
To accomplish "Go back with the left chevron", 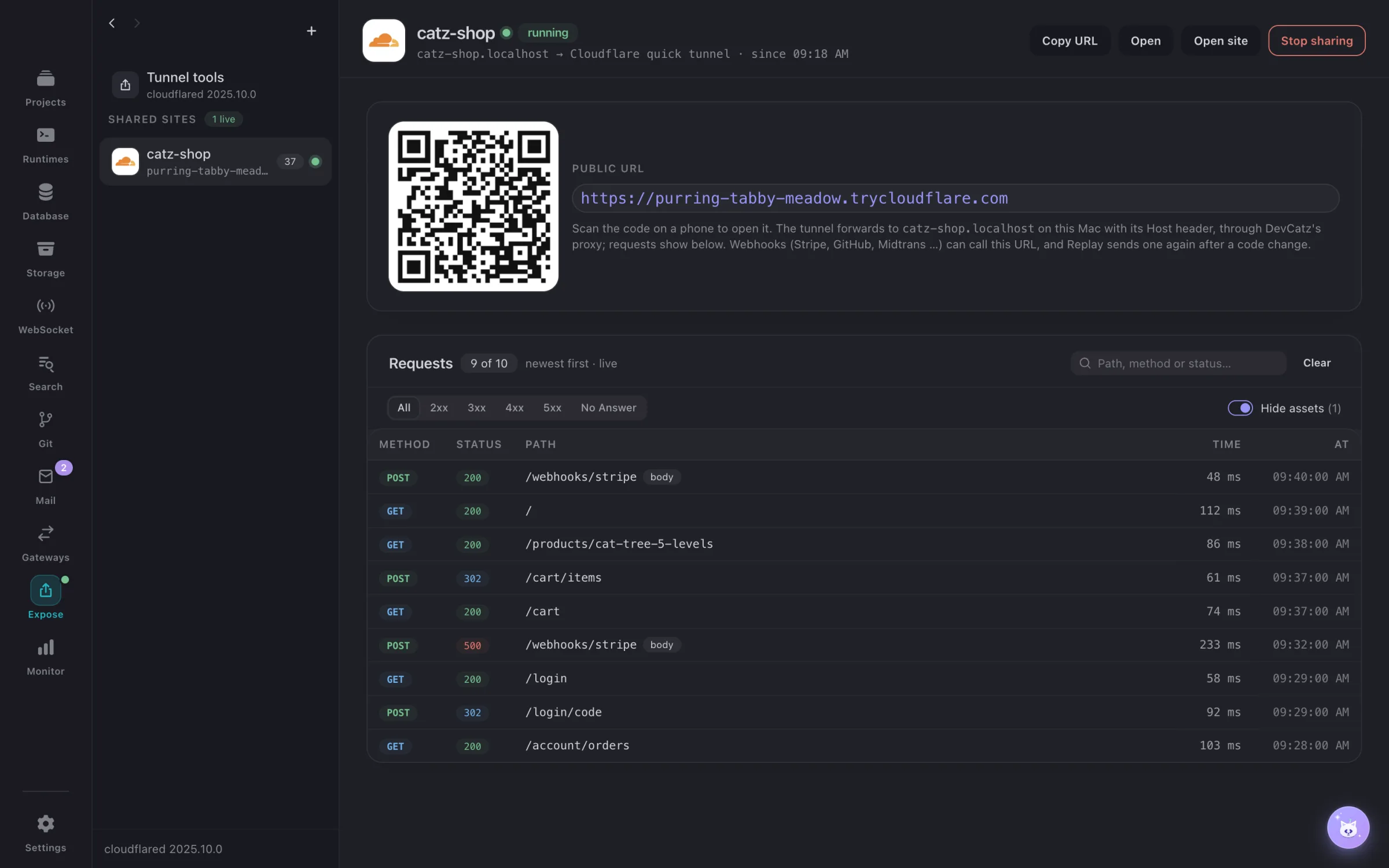I will tap(112, 23).
